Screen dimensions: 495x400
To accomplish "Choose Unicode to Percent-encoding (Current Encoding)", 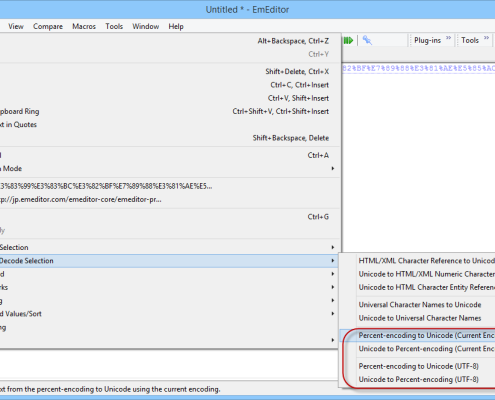I will click(x=418, y=349).
